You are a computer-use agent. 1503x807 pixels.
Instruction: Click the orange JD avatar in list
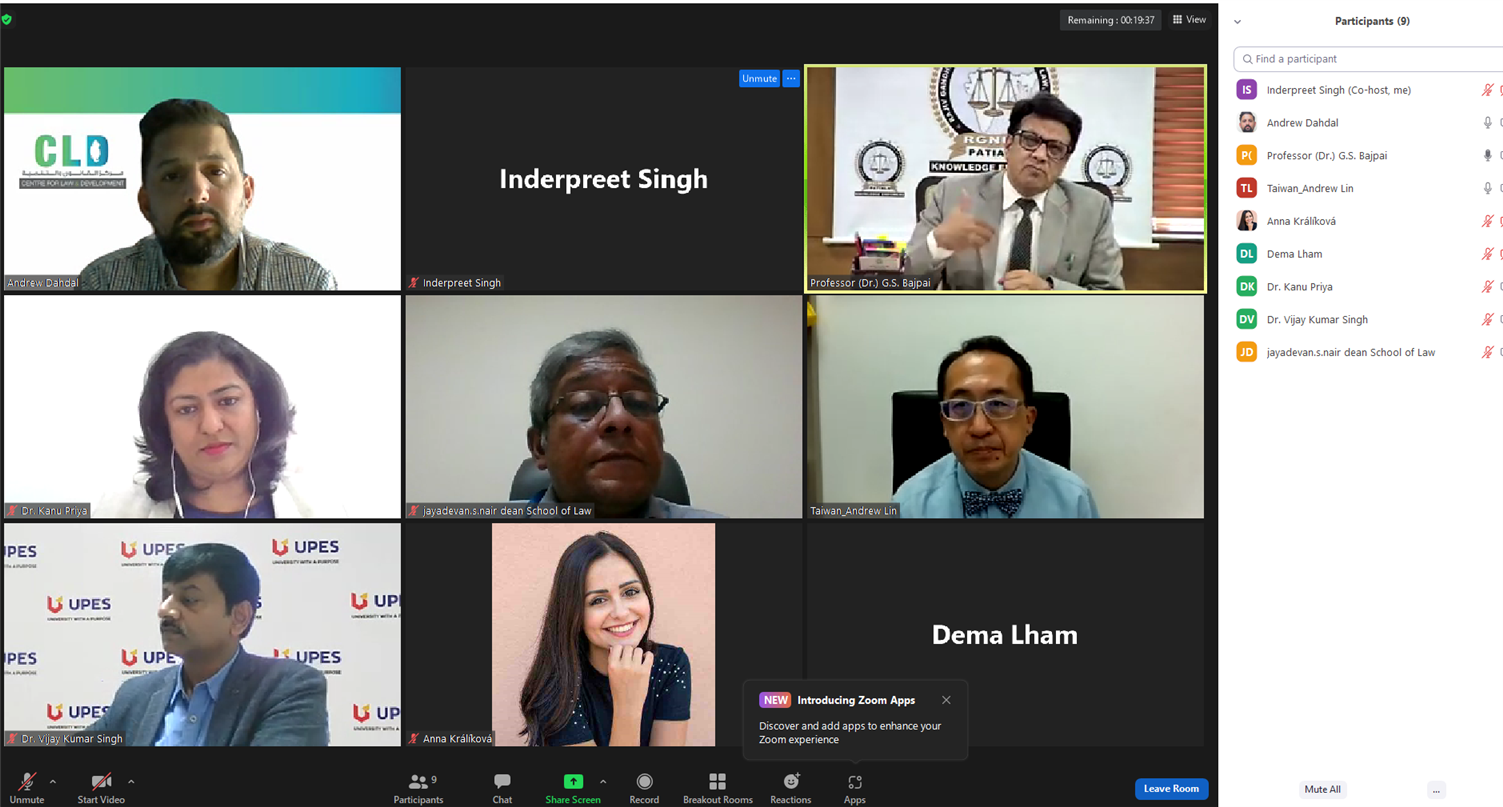[1247, 352]
